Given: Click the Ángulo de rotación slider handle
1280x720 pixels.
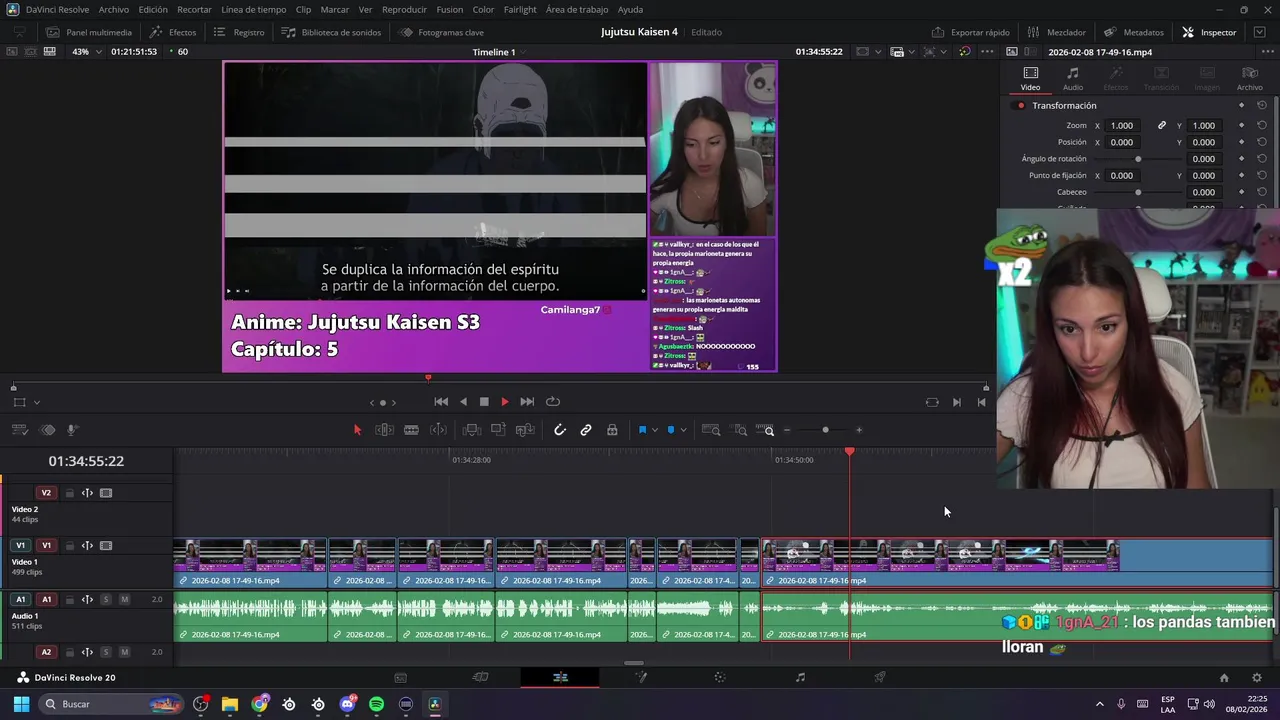Looking at the screenshot, I should coord(1138,159).
